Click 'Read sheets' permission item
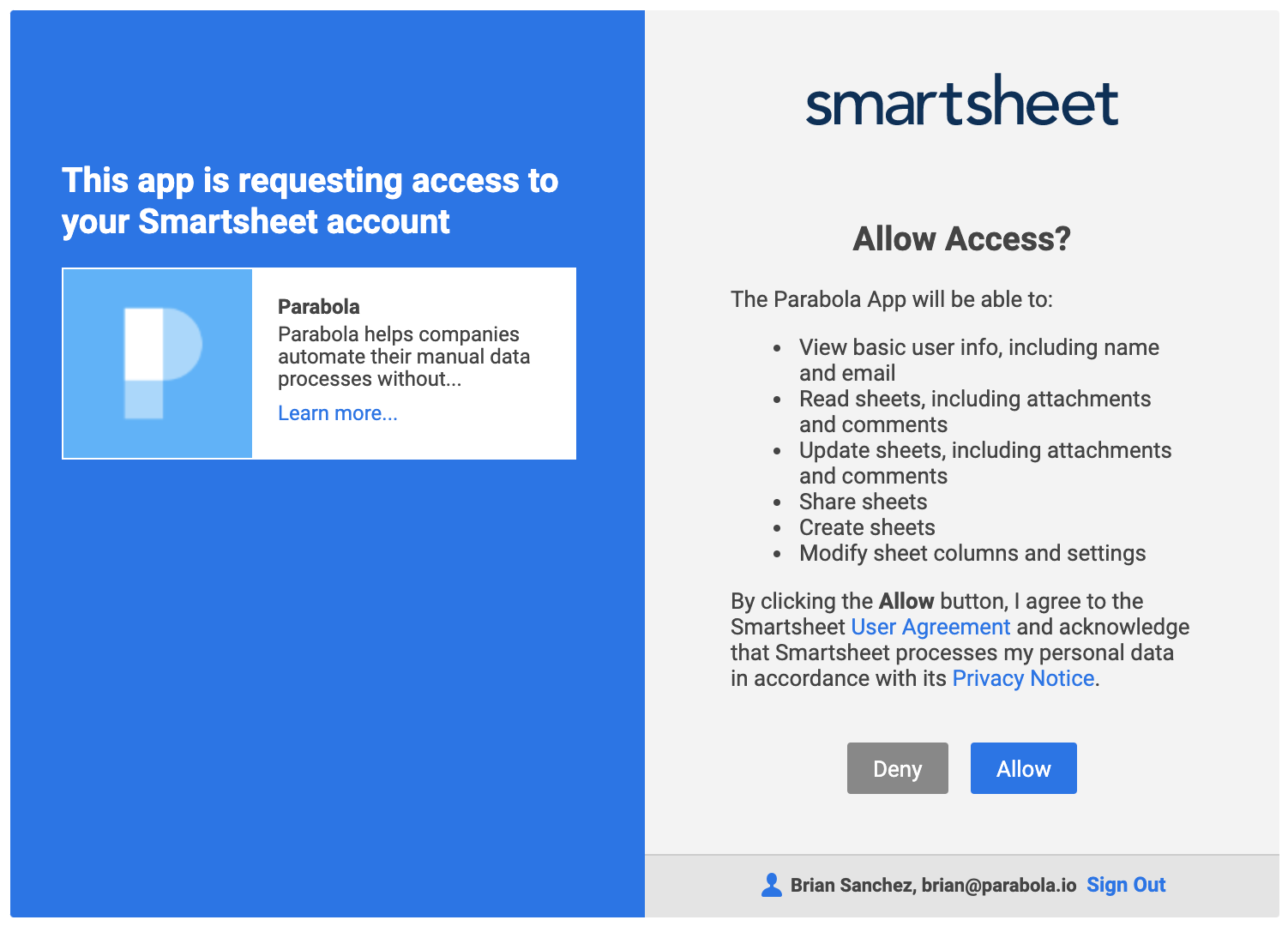The image size is (1288, 926). [975, 412]
